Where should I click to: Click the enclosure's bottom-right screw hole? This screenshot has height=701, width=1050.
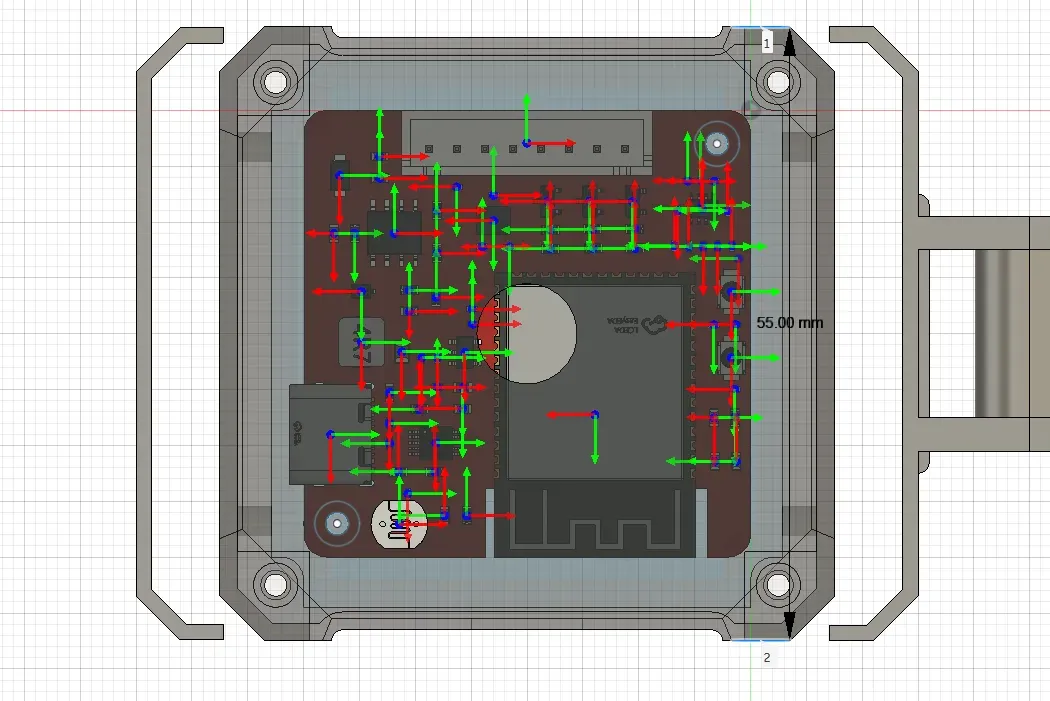click(777, 585)
